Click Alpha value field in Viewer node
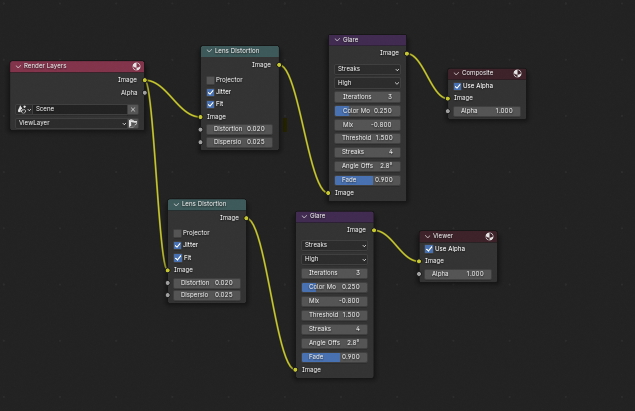This screenshot has height=411, width=635. pos(458,274)
